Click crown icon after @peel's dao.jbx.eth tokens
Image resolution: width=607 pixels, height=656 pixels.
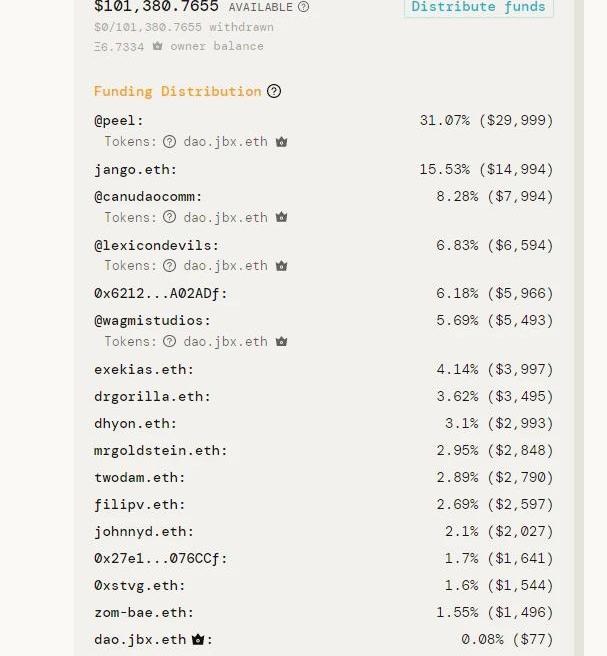click(x=282, y=142)
